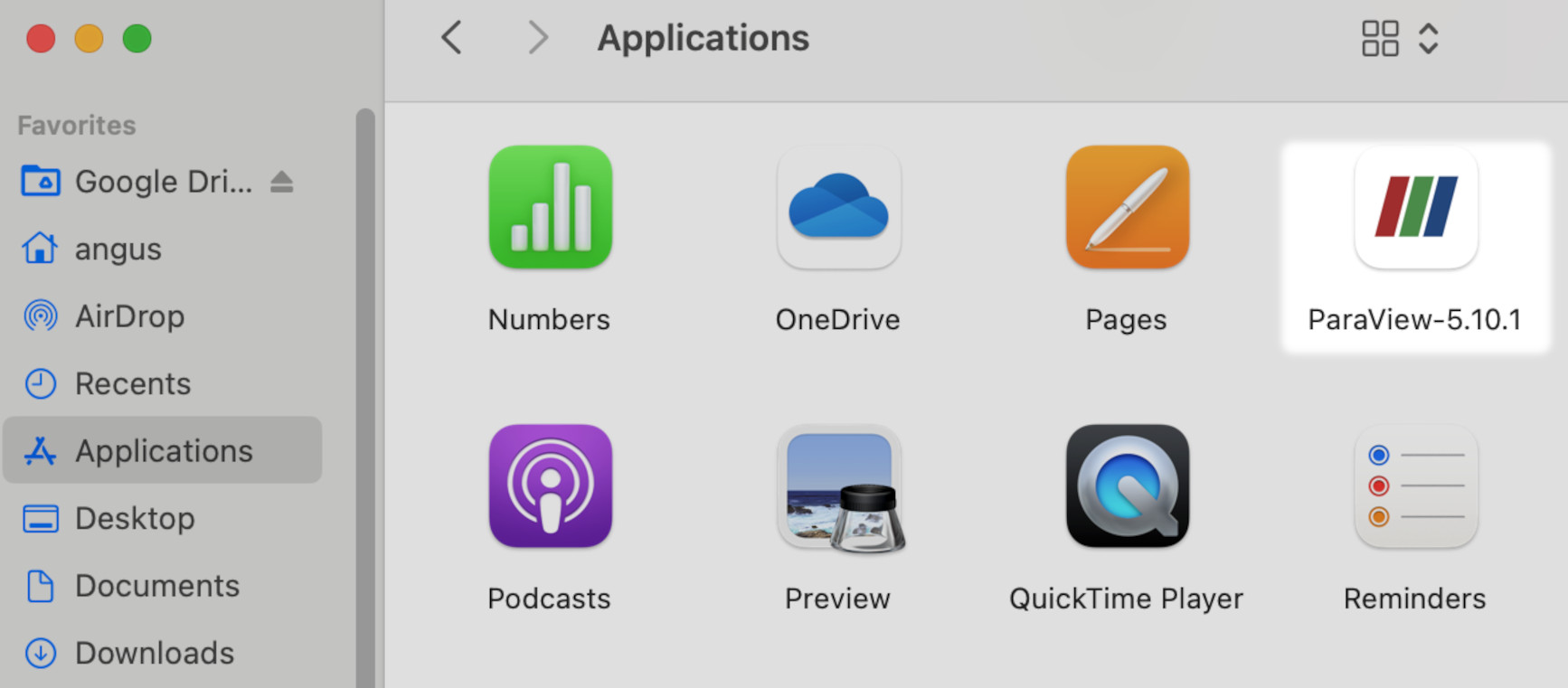Viewport: 1568px width, 688px height.
Task: Open Downloads from the sidebar
Action: 128,653
